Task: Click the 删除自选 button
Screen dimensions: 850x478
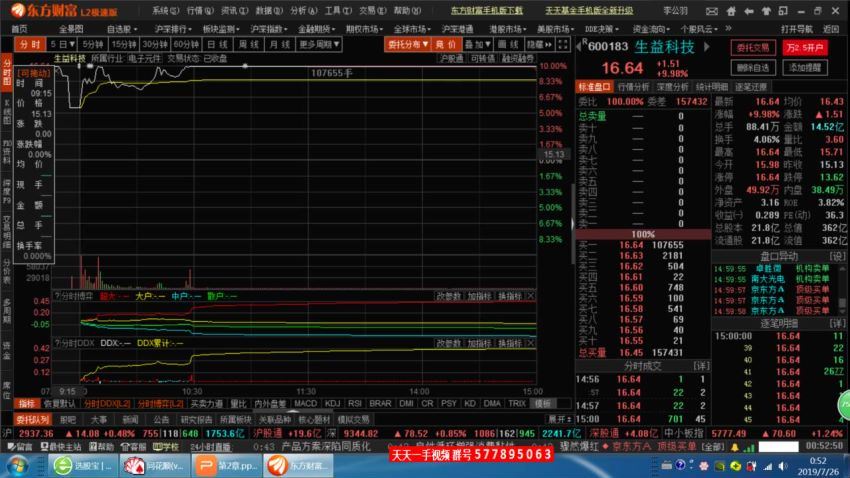Action: coord(753,68)
